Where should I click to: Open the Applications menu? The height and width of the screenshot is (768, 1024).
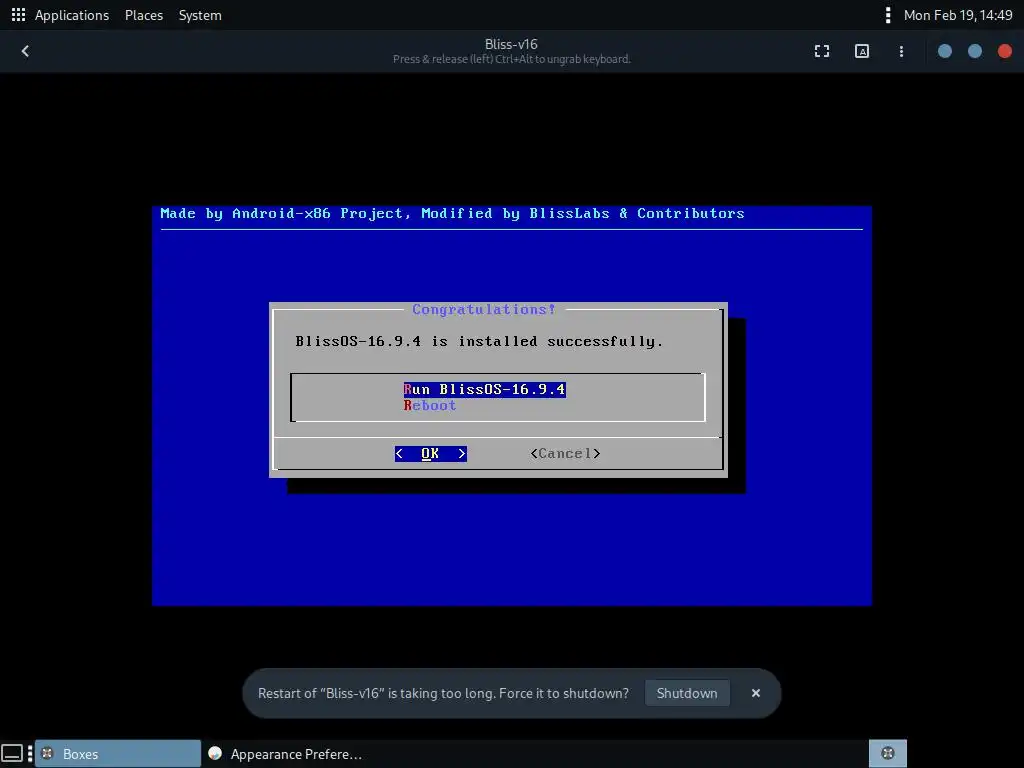pos(72,15)
